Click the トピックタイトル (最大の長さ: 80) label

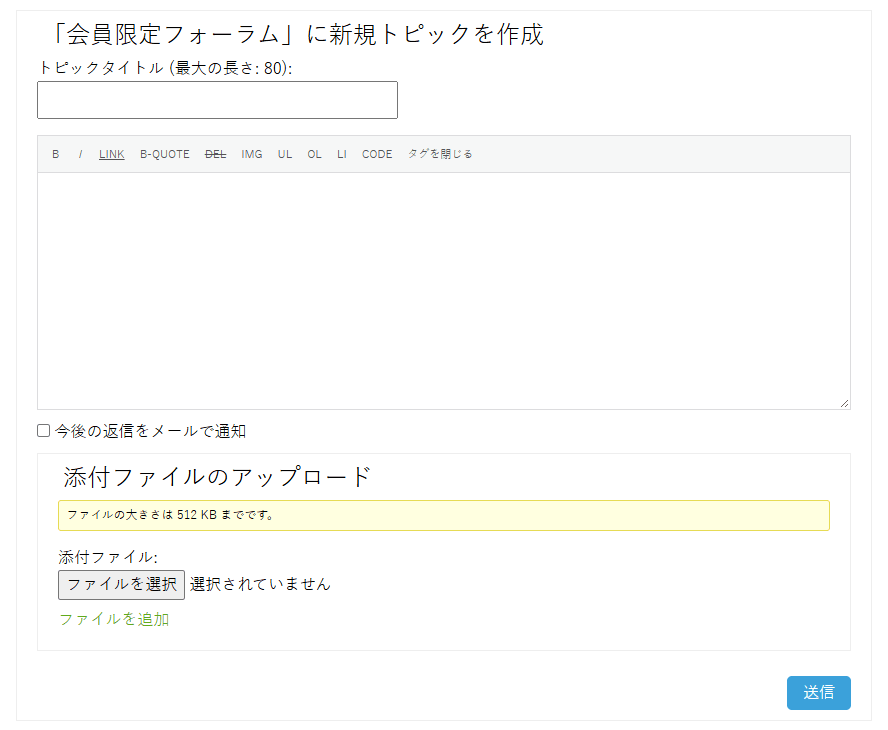coord(165,68)
